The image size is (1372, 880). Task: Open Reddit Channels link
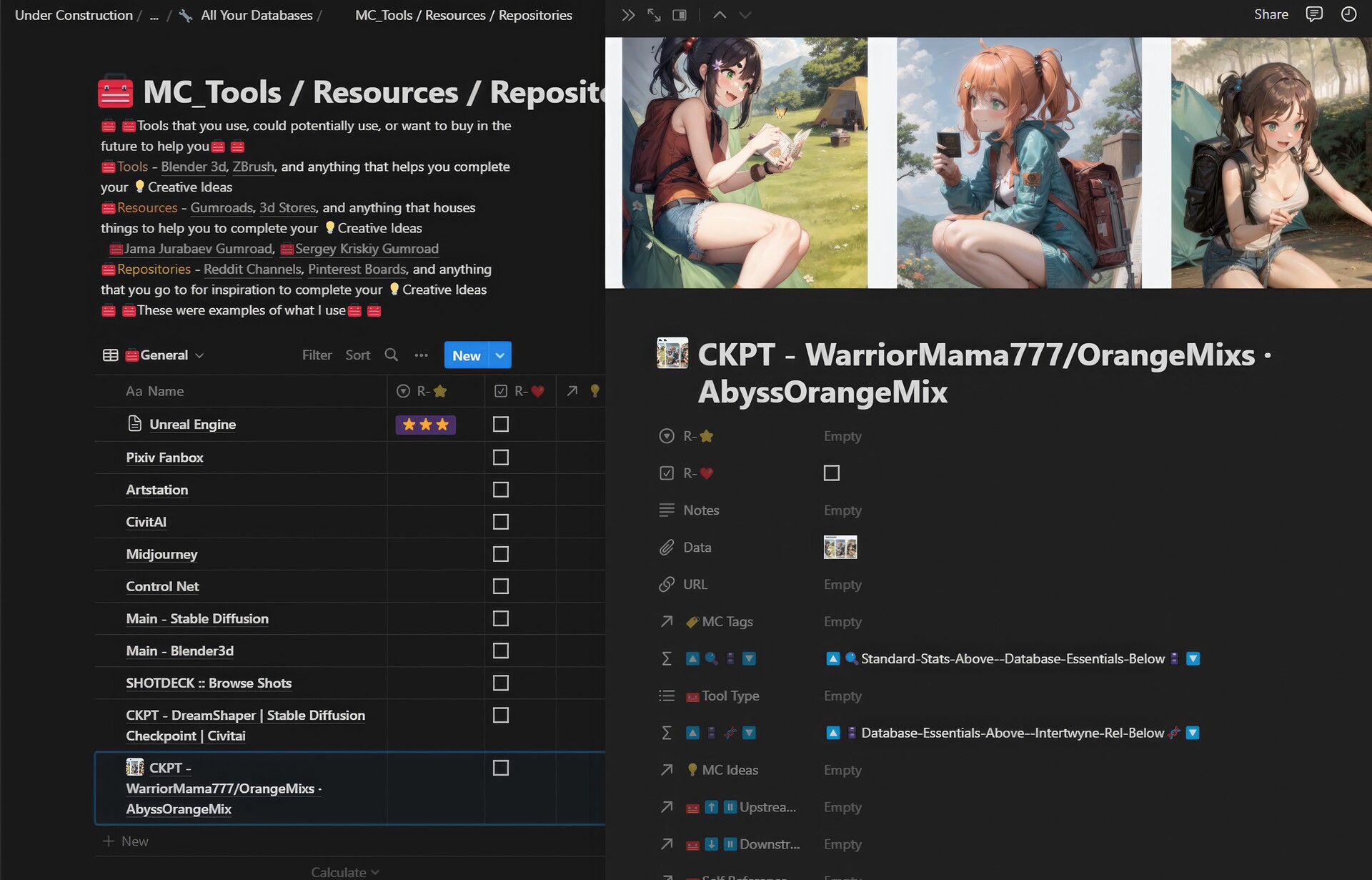(252, 270)
